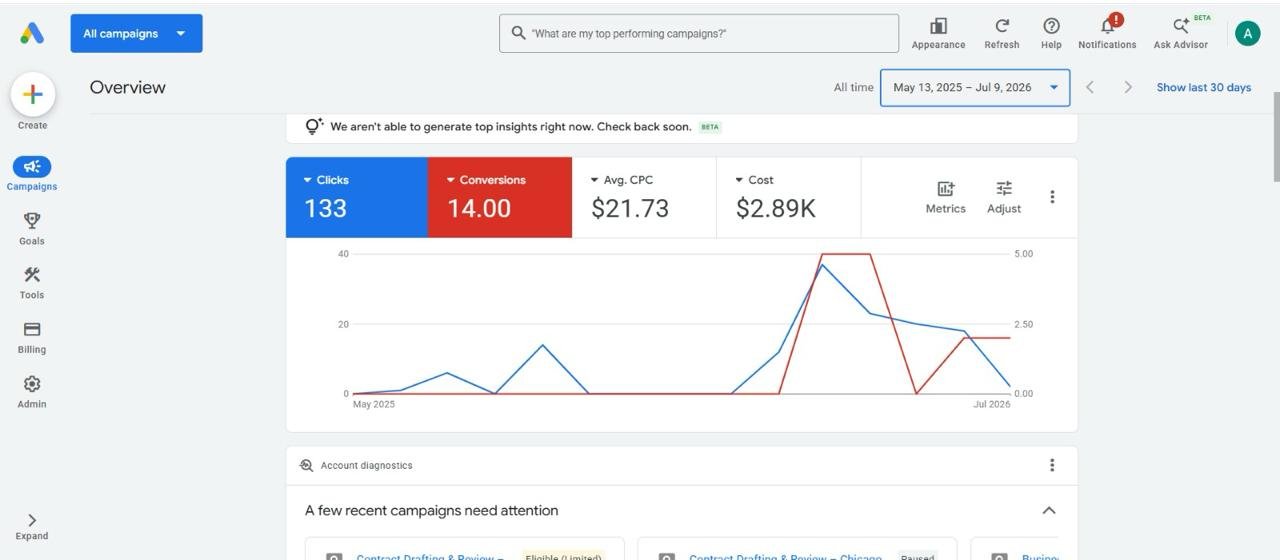Click the insights lightbulb icon
The width and height of the screenshot is (1280, 560).
(x=314, y=126)
